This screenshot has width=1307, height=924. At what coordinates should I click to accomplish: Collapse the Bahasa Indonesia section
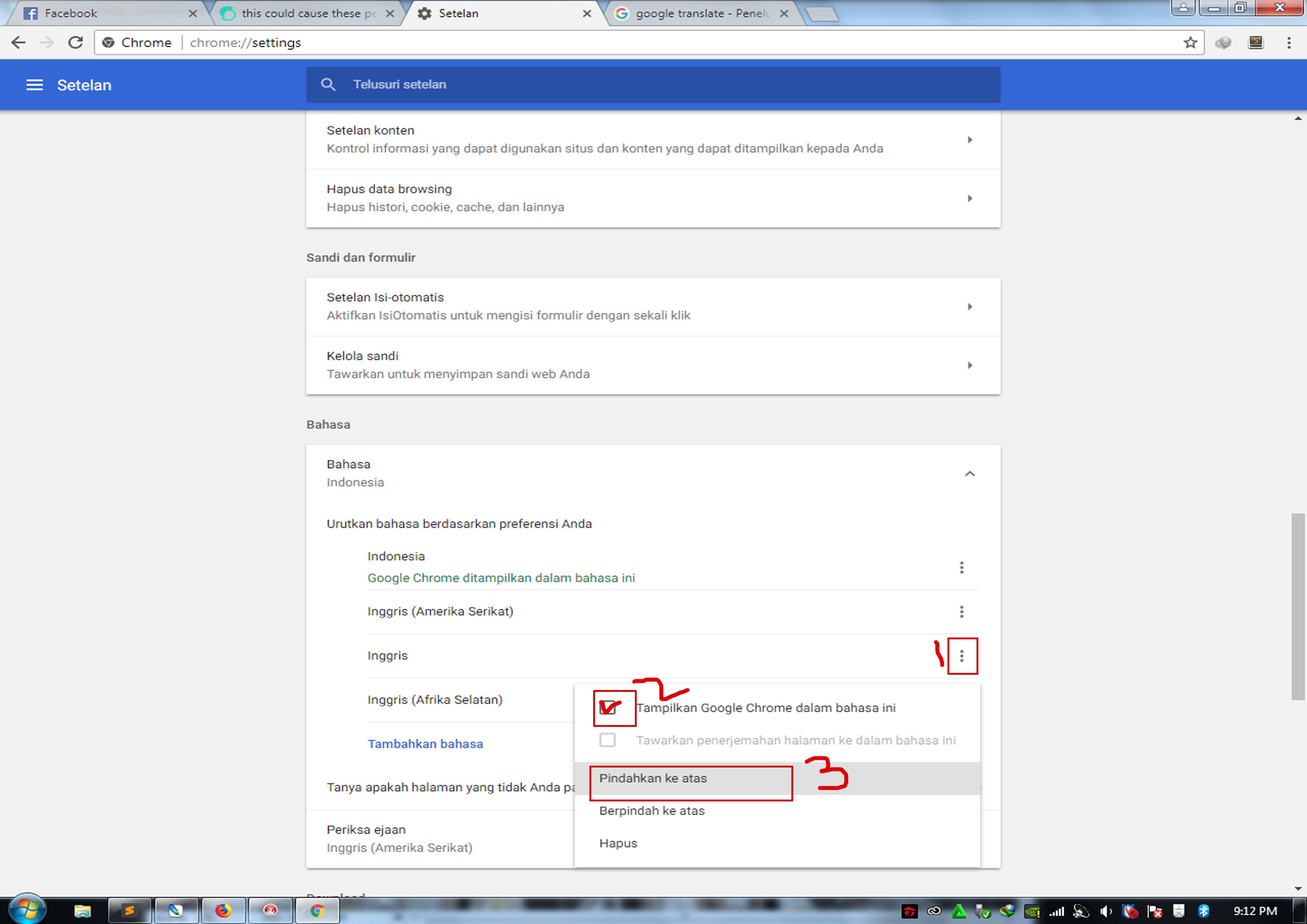969,474
